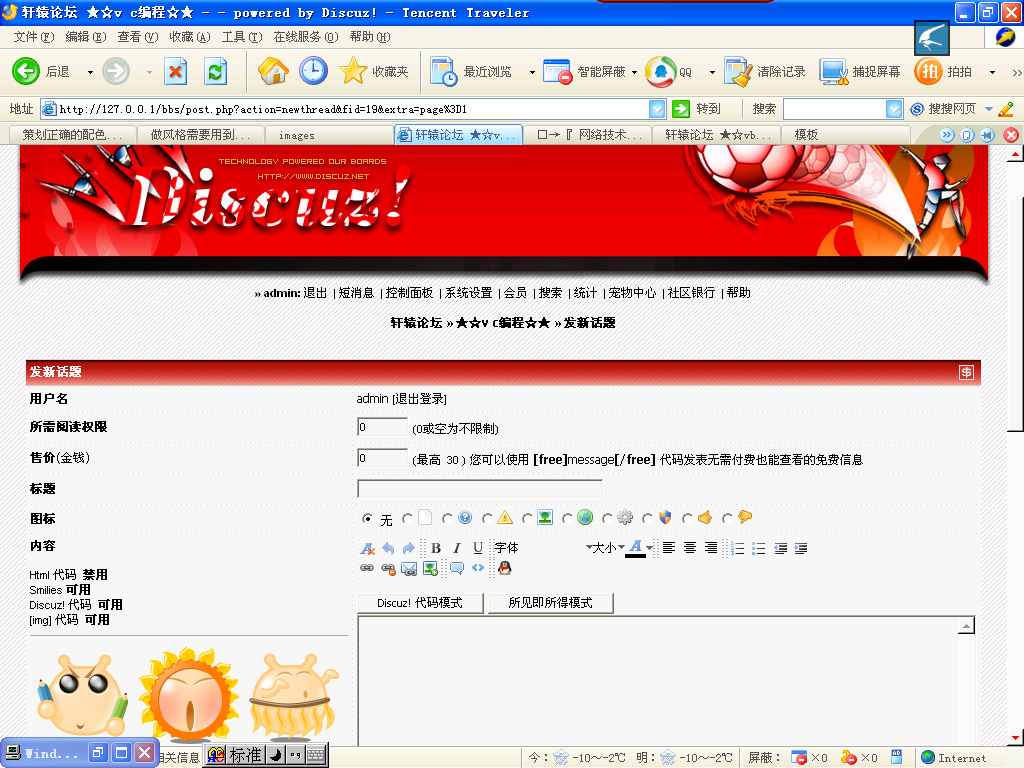This screenshot has height=768, width=1024.
Task: Select the blank page topic icon radio
Action: [x=407, y=518]
